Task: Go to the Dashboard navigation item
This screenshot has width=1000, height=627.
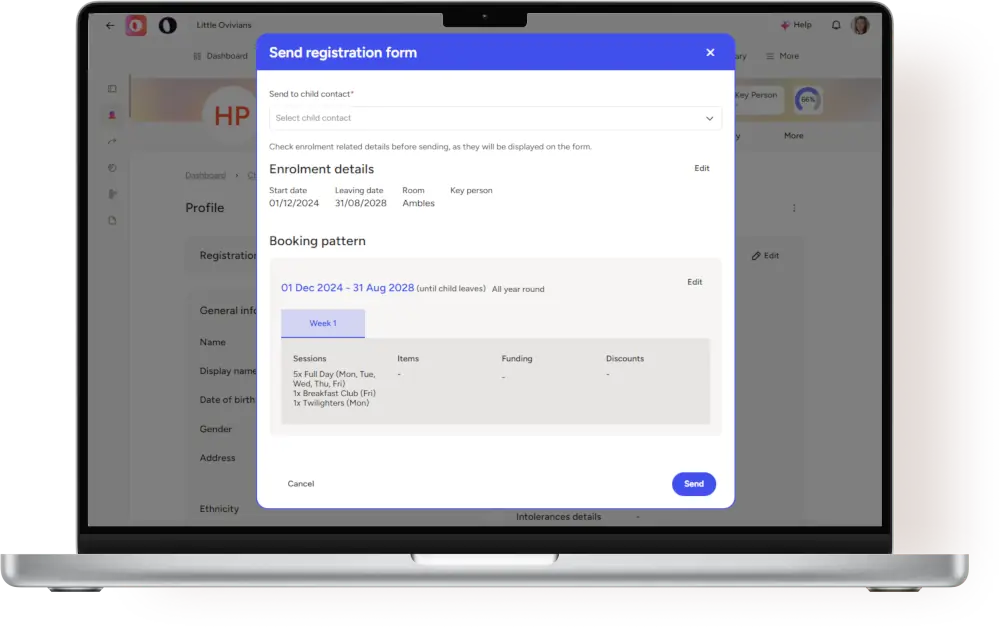Action: click(x=220, y=56)
